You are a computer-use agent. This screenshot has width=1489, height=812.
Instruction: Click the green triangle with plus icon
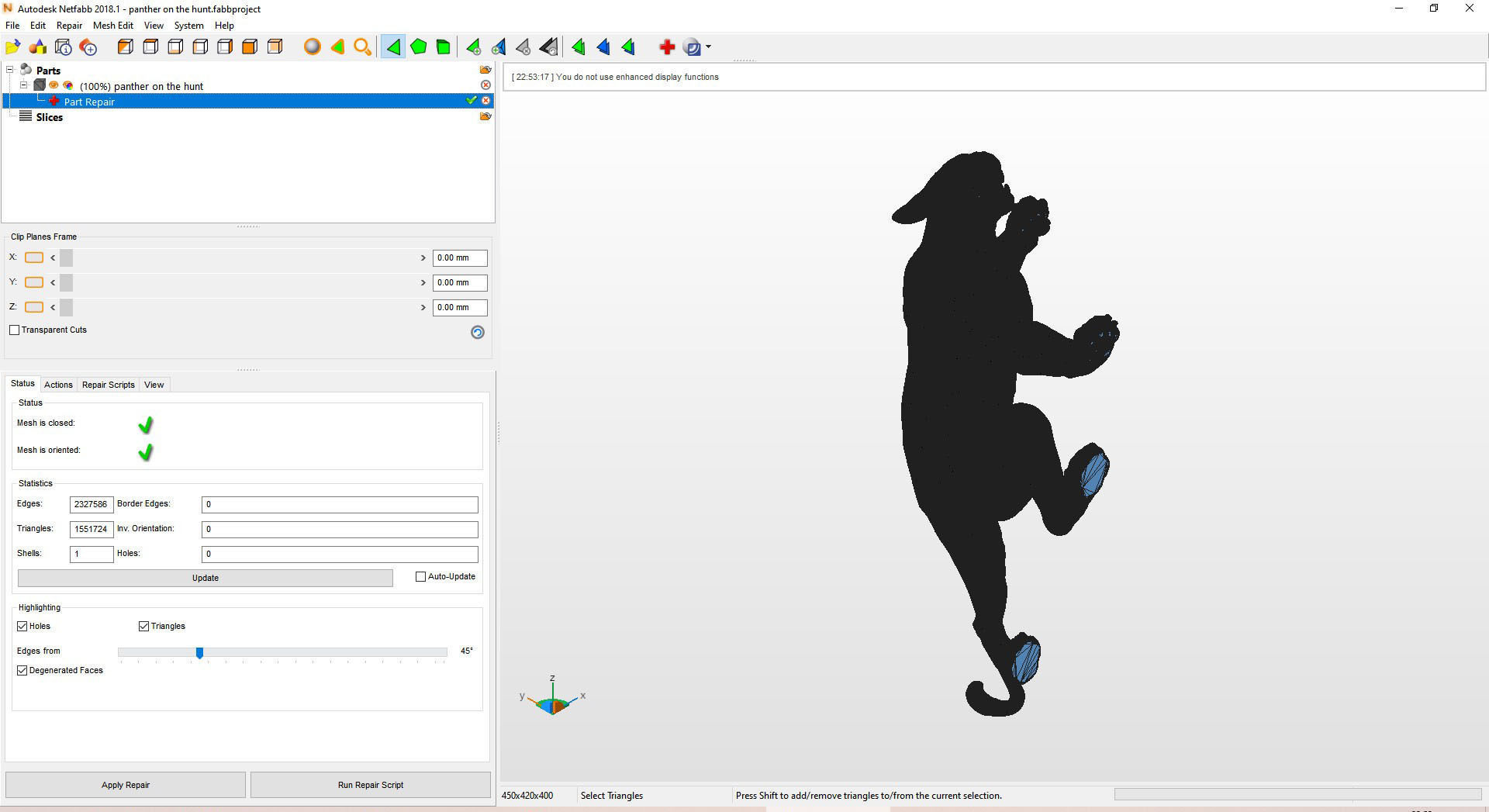pos(473,47)
